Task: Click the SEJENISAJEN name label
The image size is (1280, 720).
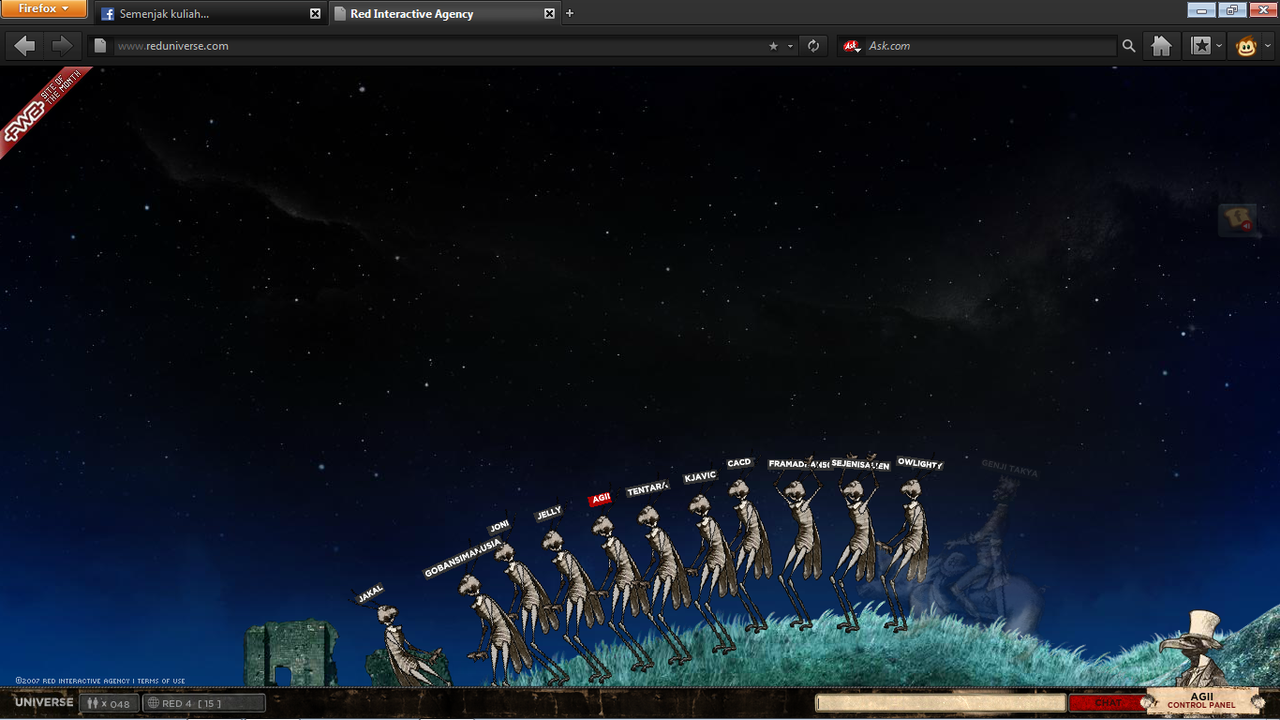Action: pos(860,465)
